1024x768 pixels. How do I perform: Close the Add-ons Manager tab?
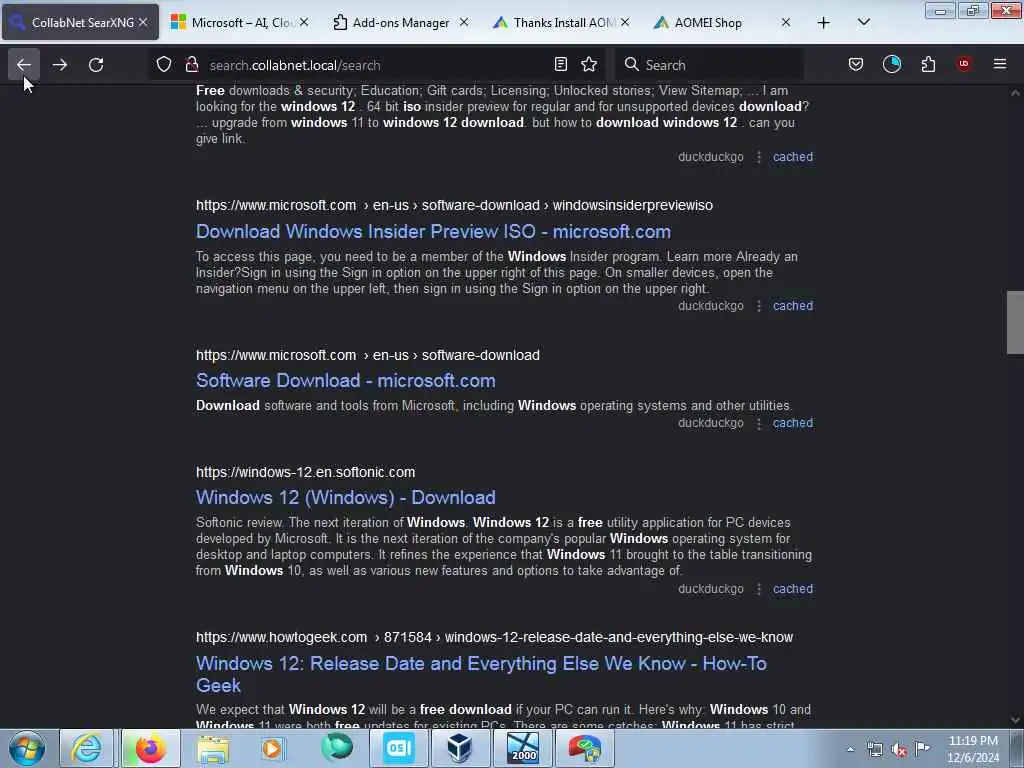[x=464, y=22]
